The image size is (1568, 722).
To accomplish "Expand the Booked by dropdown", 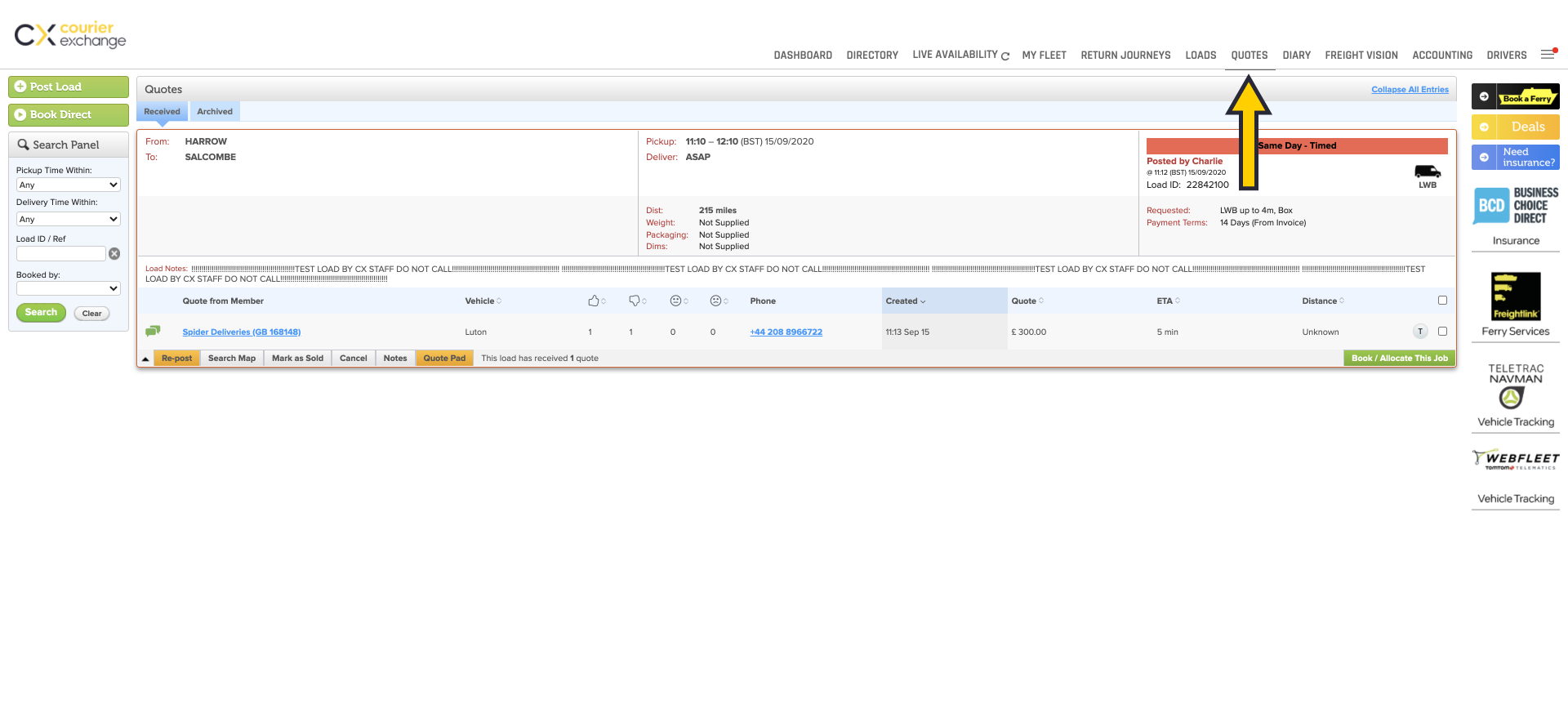I will tap(69, 288).
